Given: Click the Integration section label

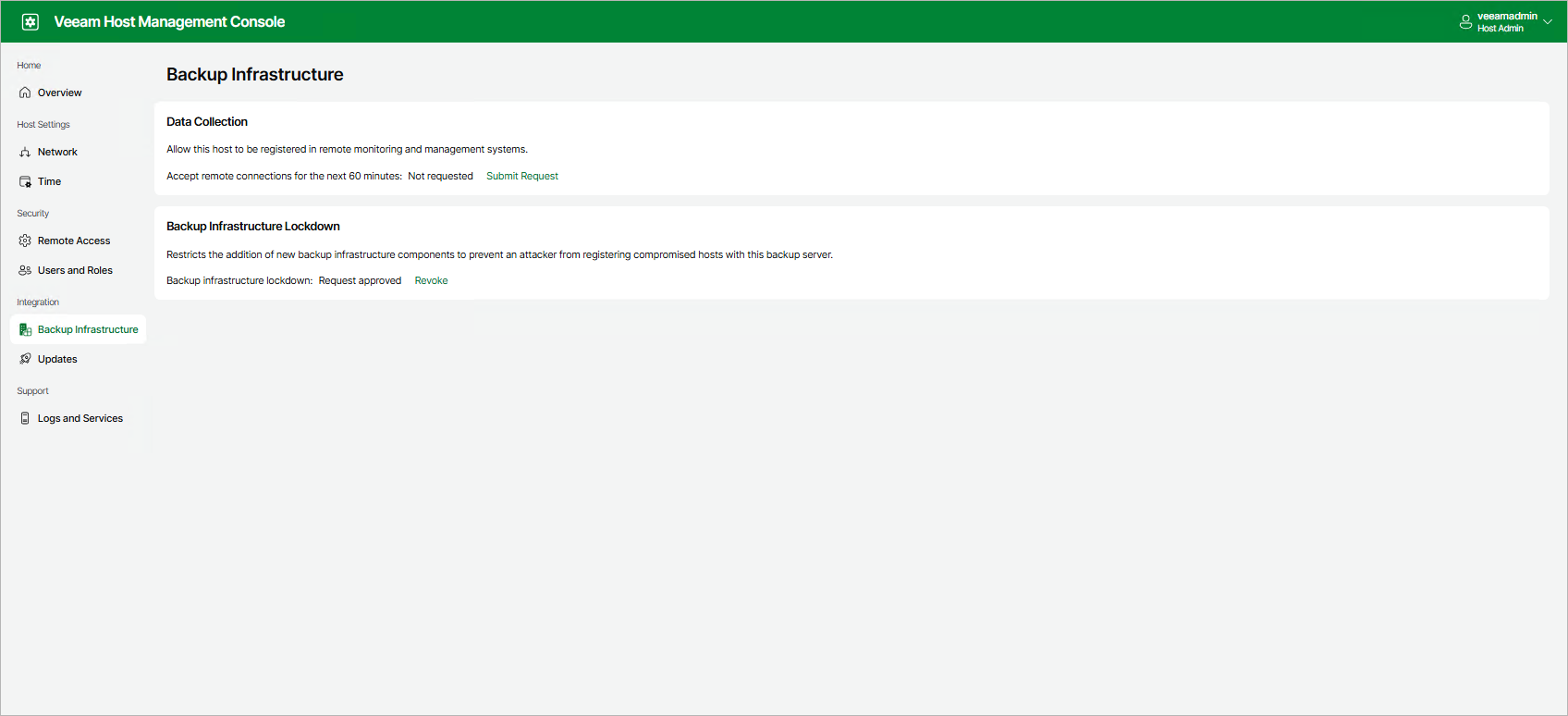Looking at the screenshot, I should pos(38,302).
